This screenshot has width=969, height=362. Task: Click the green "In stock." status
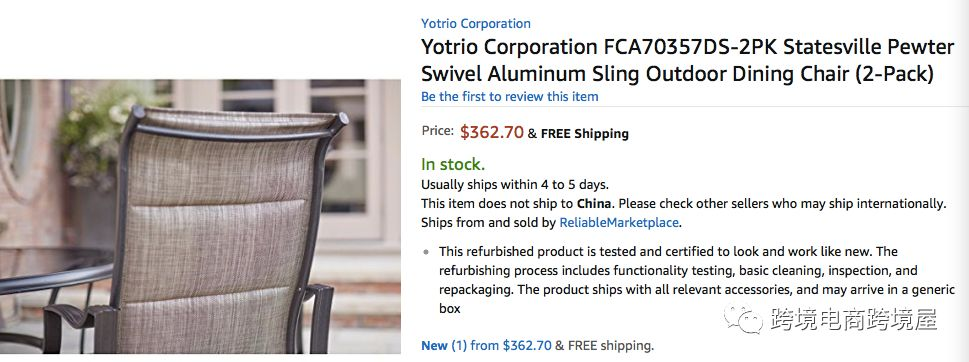point(453,164)
